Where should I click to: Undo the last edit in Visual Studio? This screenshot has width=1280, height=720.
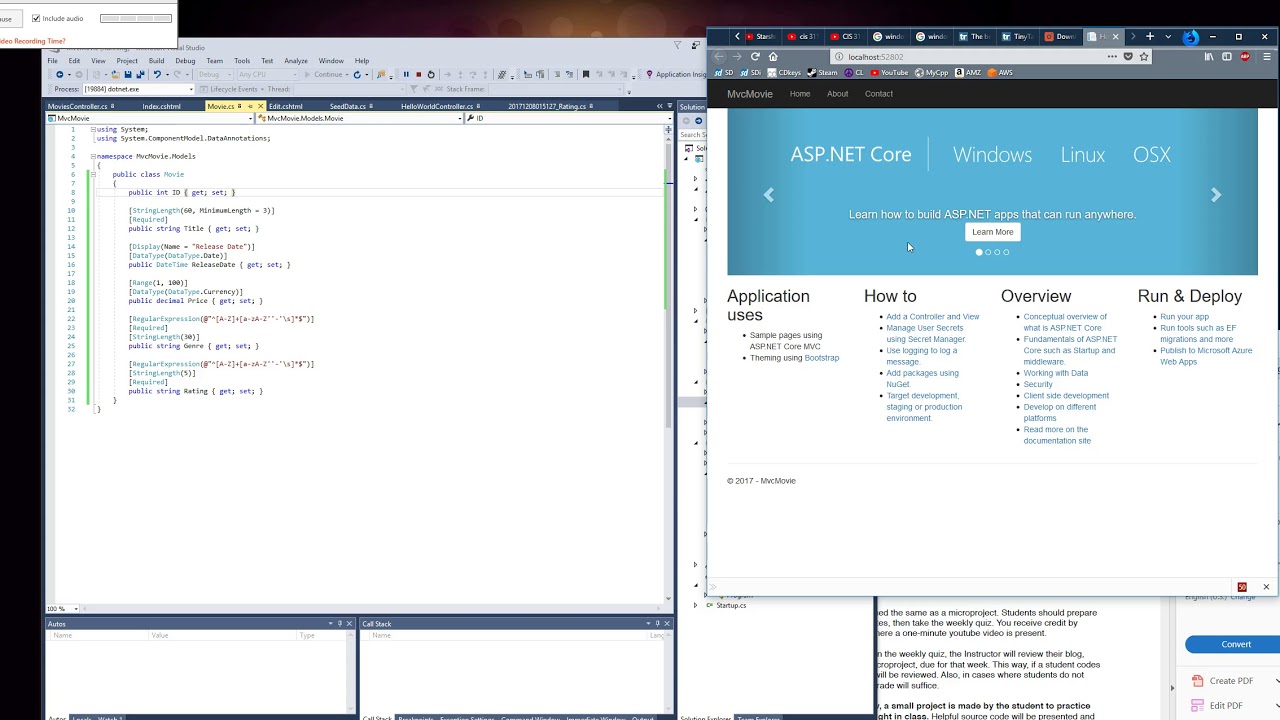coord(156,74)
